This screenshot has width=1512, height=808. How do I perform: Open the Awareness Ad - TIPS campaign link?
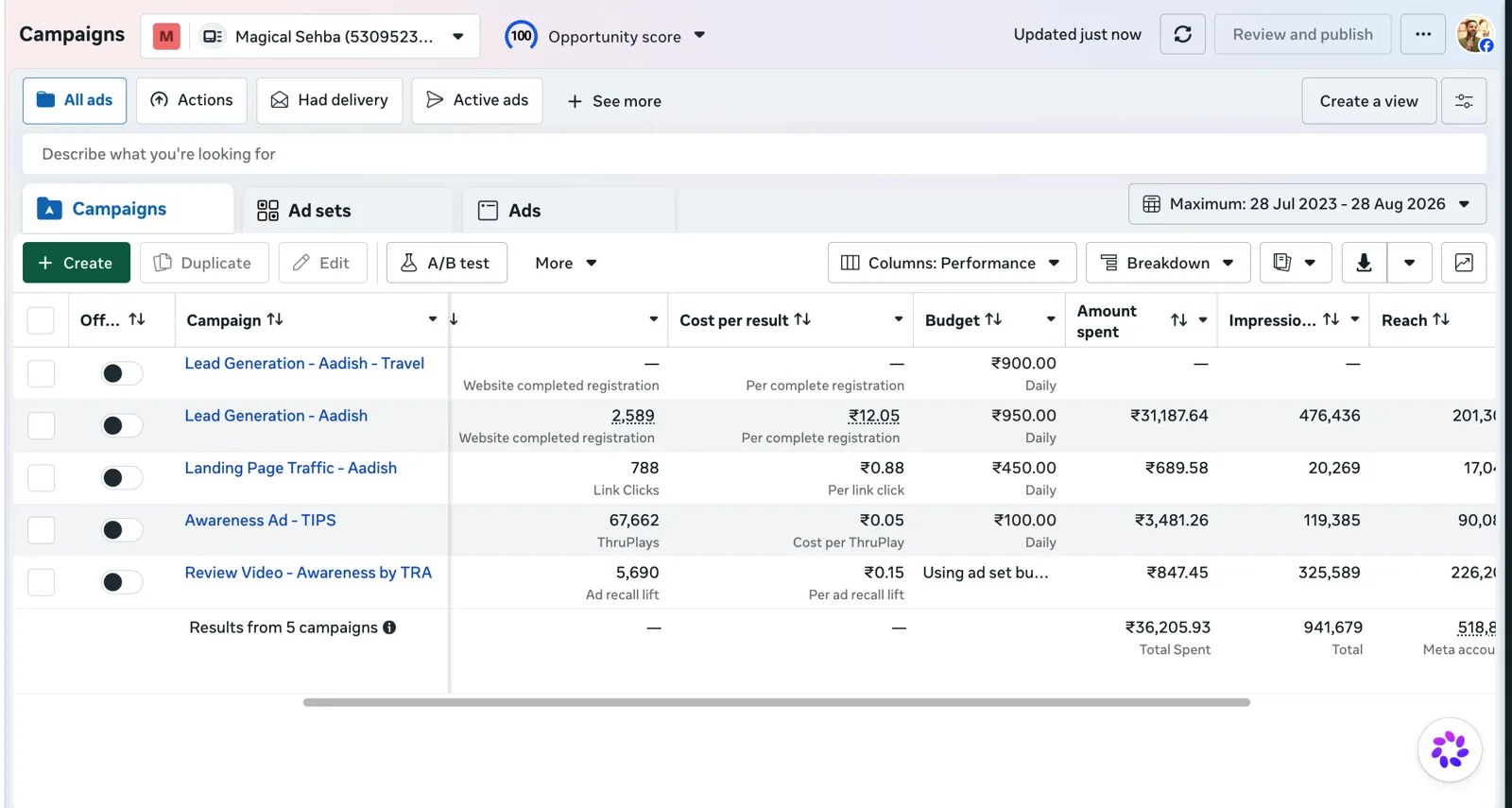tap(260, 520)
